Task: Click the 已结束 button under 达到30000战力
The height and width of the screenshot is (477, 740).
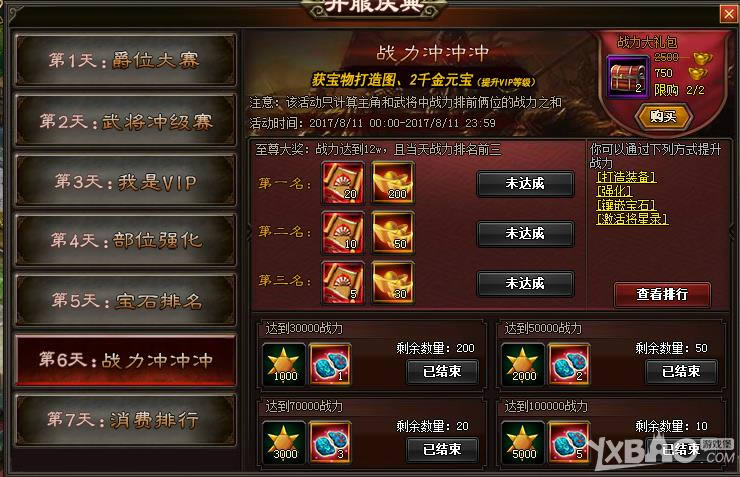Action: pyautogui.click(x=443, y=371)
